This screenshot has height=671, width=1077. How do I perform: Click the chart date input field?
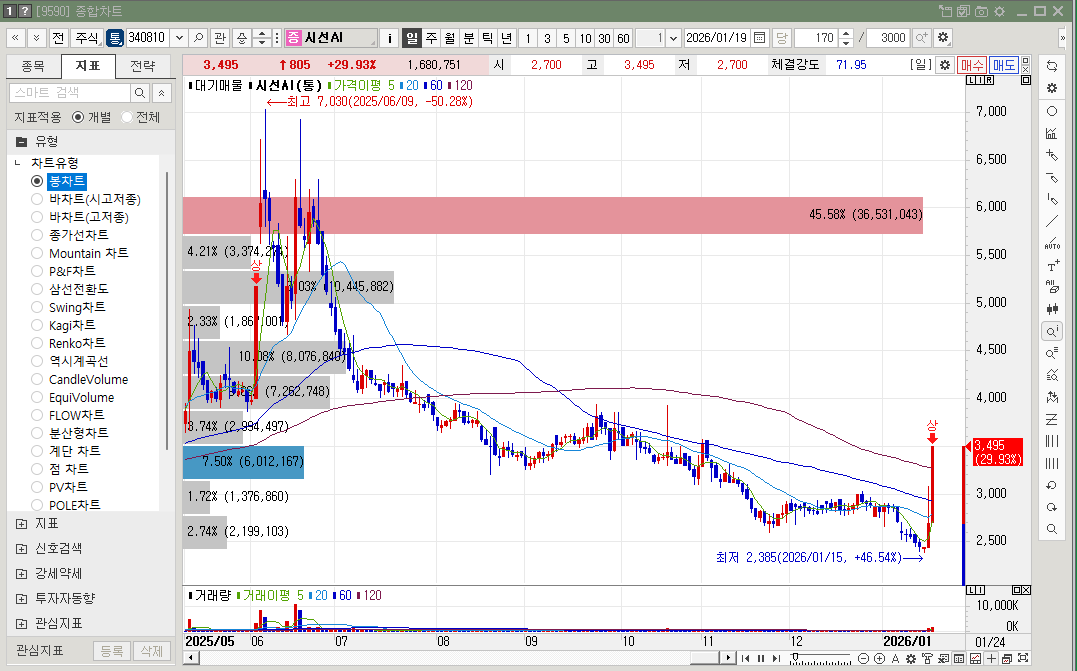pyautogui.click(x=716, y=38)
